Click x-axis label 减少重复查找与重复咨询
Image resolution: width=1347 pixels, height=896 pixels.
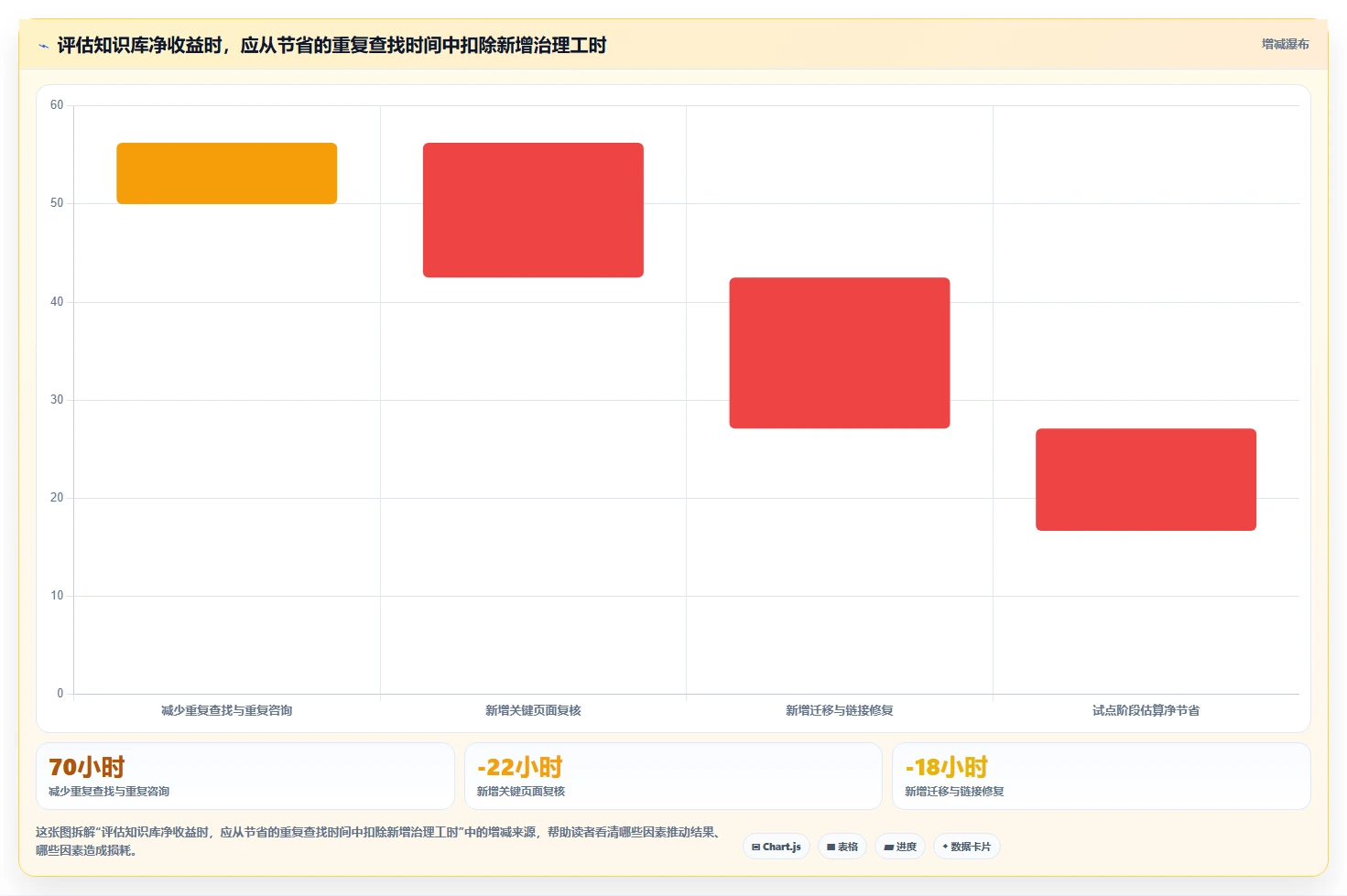(226, 710)
